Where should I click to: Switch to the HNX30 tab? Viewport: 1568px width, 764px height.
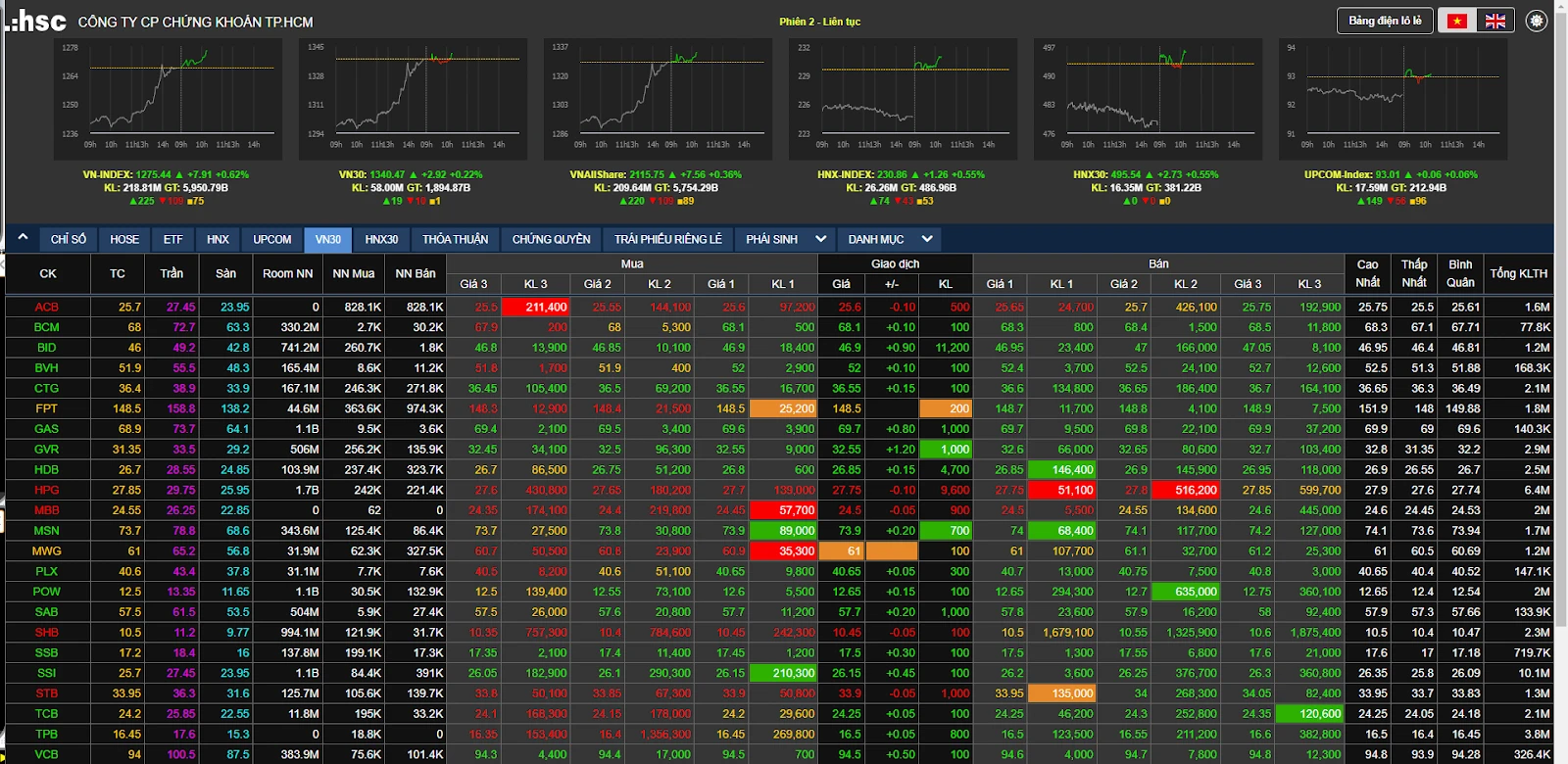click(x=381, y=239)
